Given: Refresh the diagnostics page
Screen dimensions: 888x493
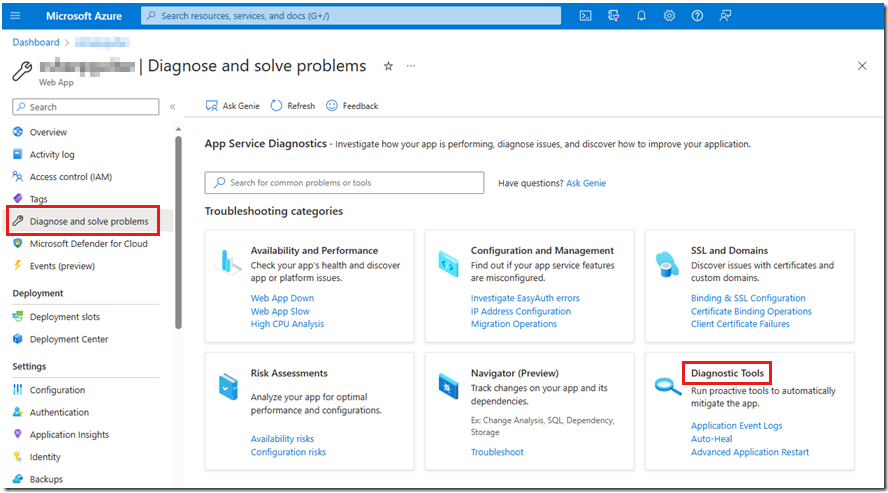Looking at the screenshot, I should 292,106.
